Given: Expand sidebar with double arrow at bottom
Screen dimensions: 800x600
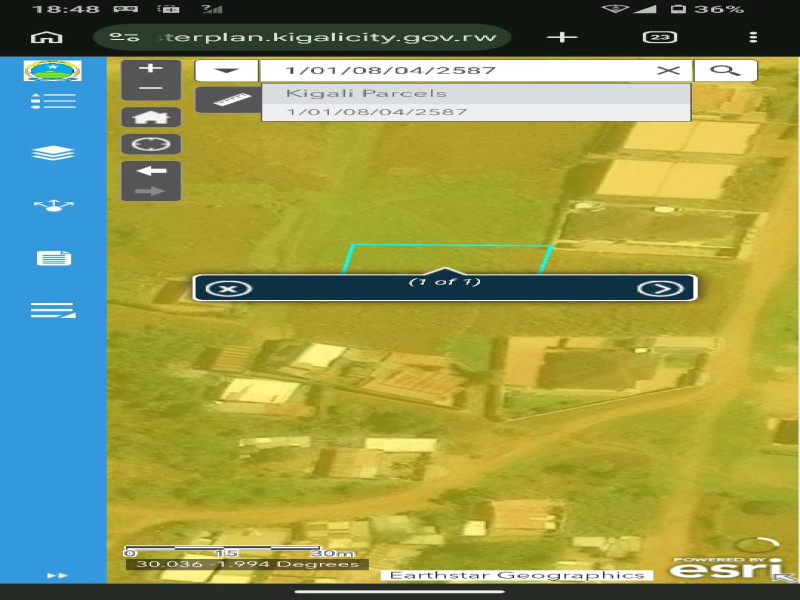Looking at the screenshot, I should pos(57,576).
